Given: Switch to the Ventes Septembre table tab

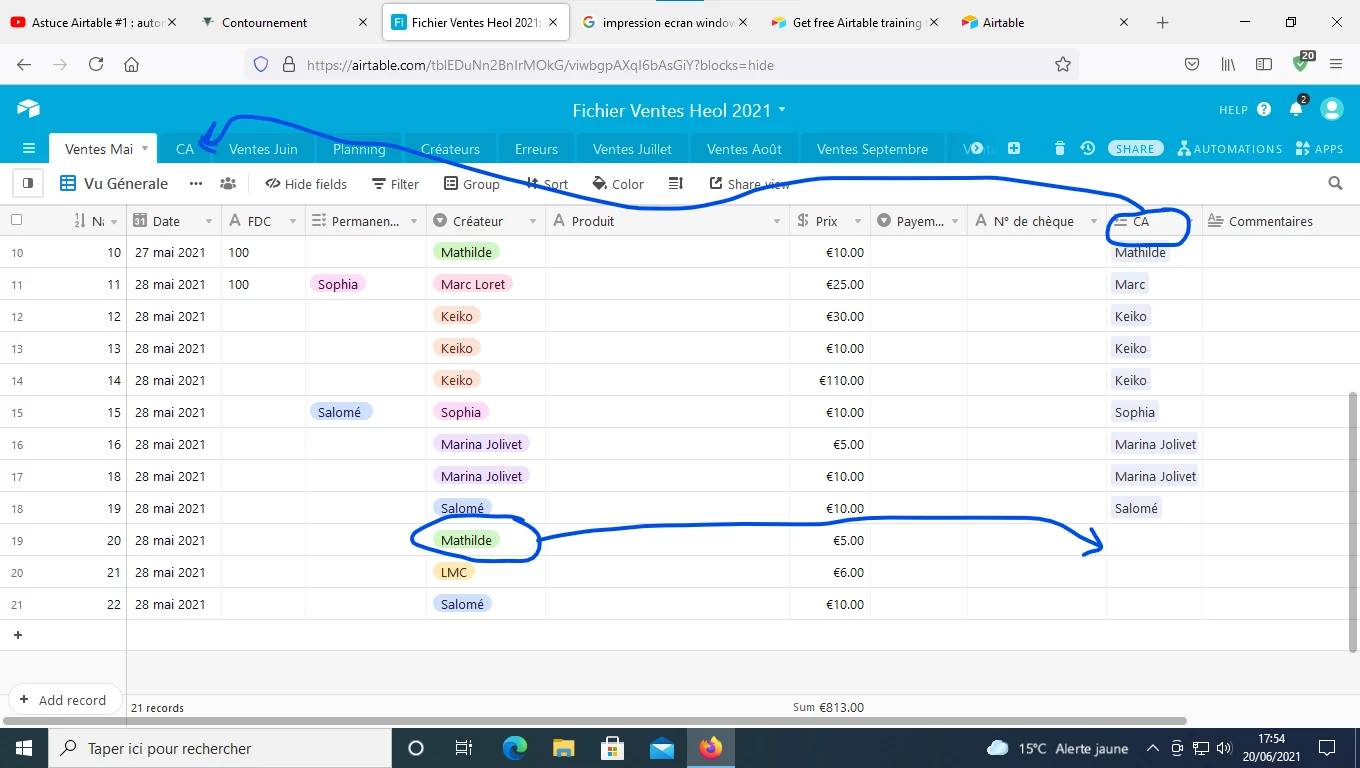Looking at the screenshot, I should tap(872, 149).
